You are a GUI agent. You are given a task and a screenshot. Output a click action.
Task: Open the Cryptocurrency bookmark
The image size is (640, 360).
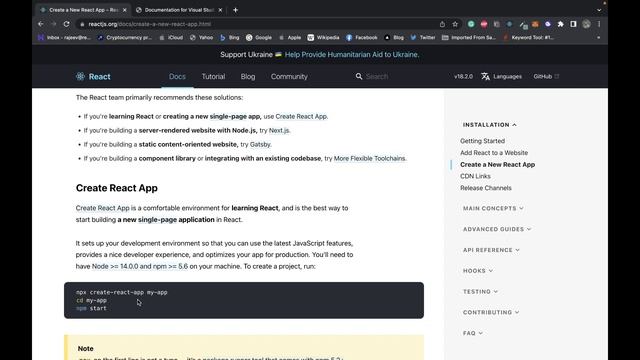pyautogui.click(x=124, y=38)
